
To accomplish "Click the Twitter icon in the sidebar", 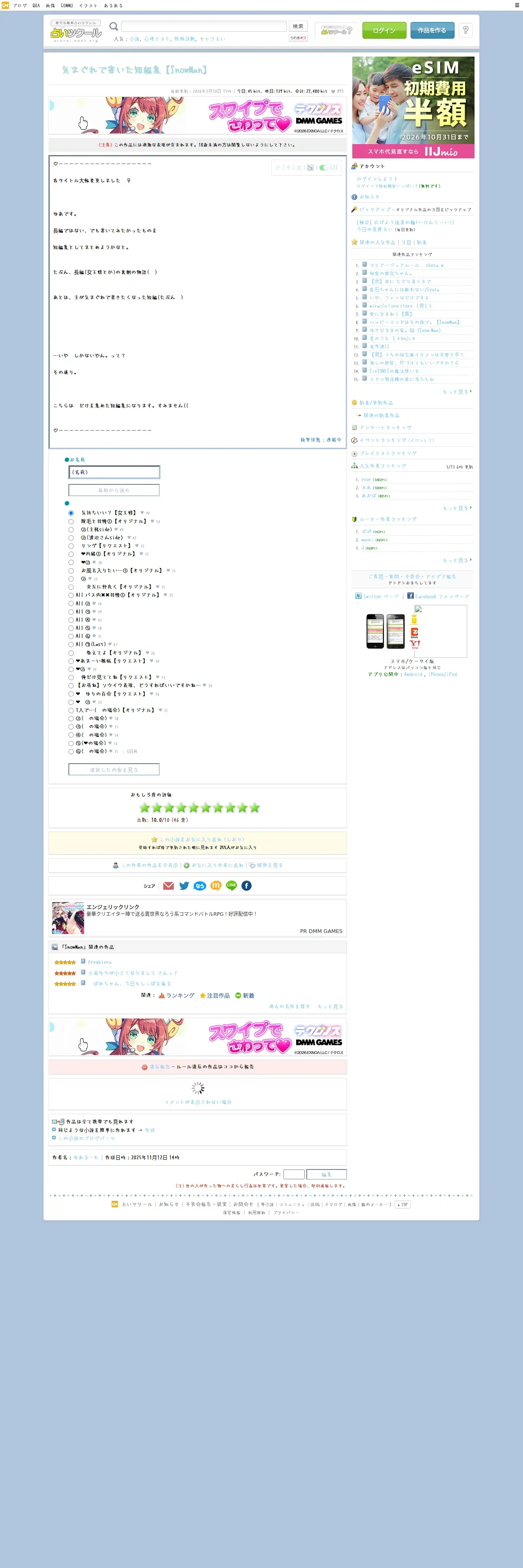I will [358, 595].
